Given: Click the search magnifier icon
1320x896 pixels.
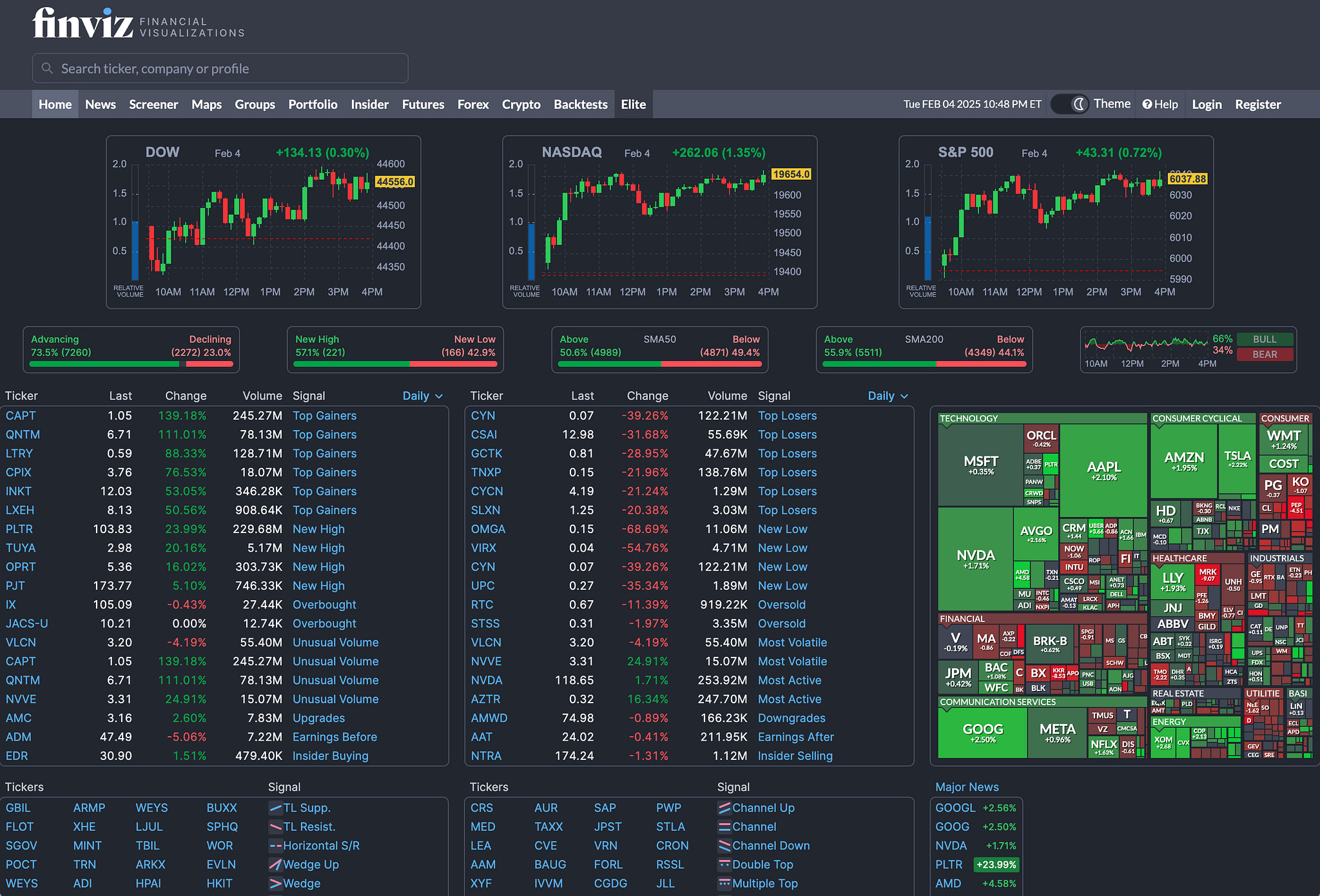Looking at the screenshot, I should point(47,68).
